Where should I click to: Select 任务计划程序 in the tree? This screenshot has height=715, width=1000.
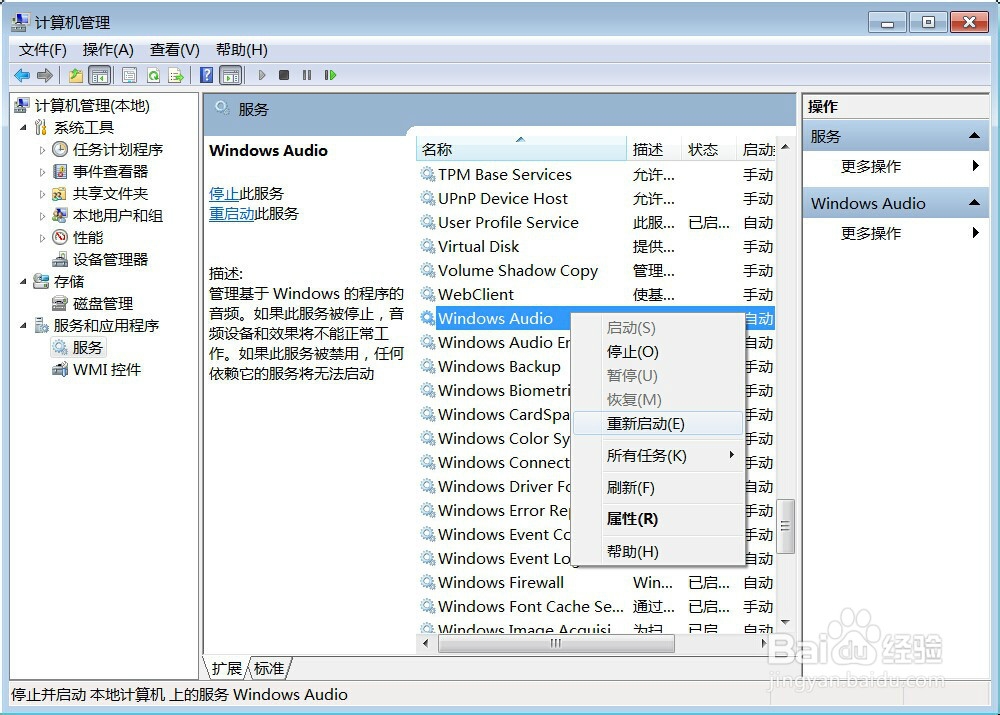[x=118, y=150]
